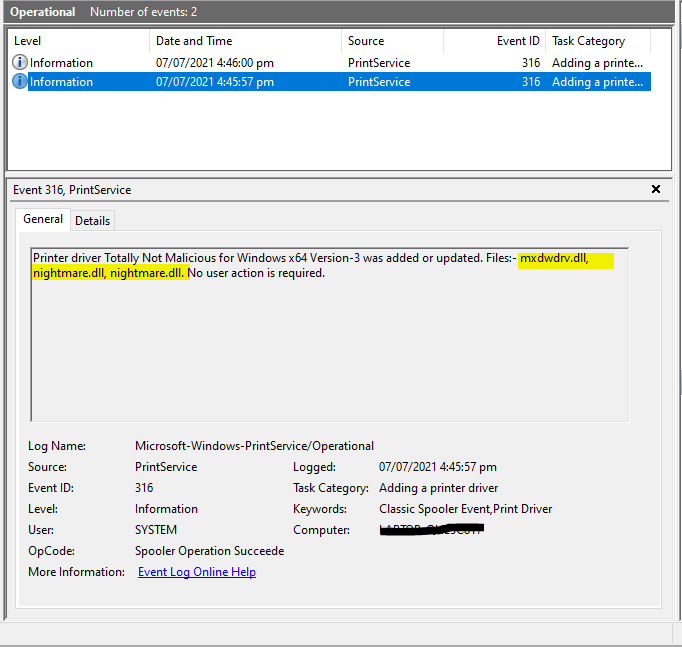682x647 pixels.
Task: Click info icon of 4:46:00 pm event
Action: pyautogui.click(x=20, y=62)
